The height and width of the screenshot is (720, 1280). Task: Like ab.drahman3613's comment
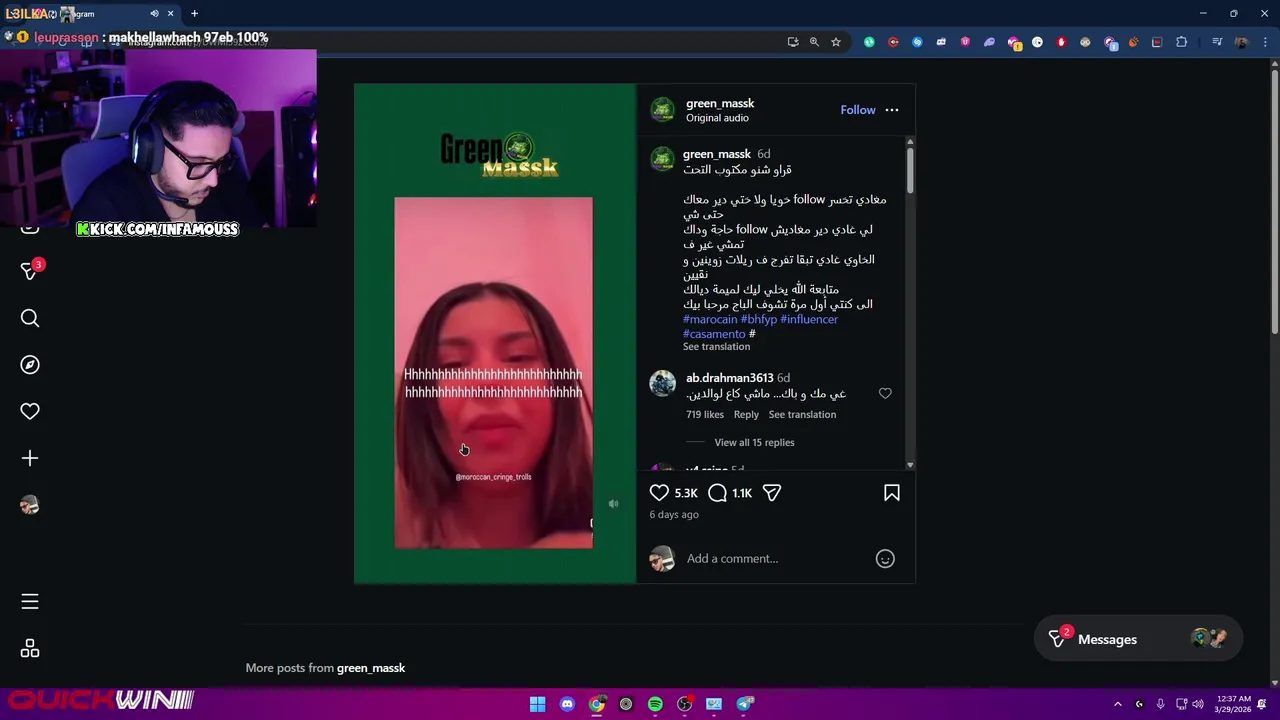pyautogui.click(x=885, y=394)
